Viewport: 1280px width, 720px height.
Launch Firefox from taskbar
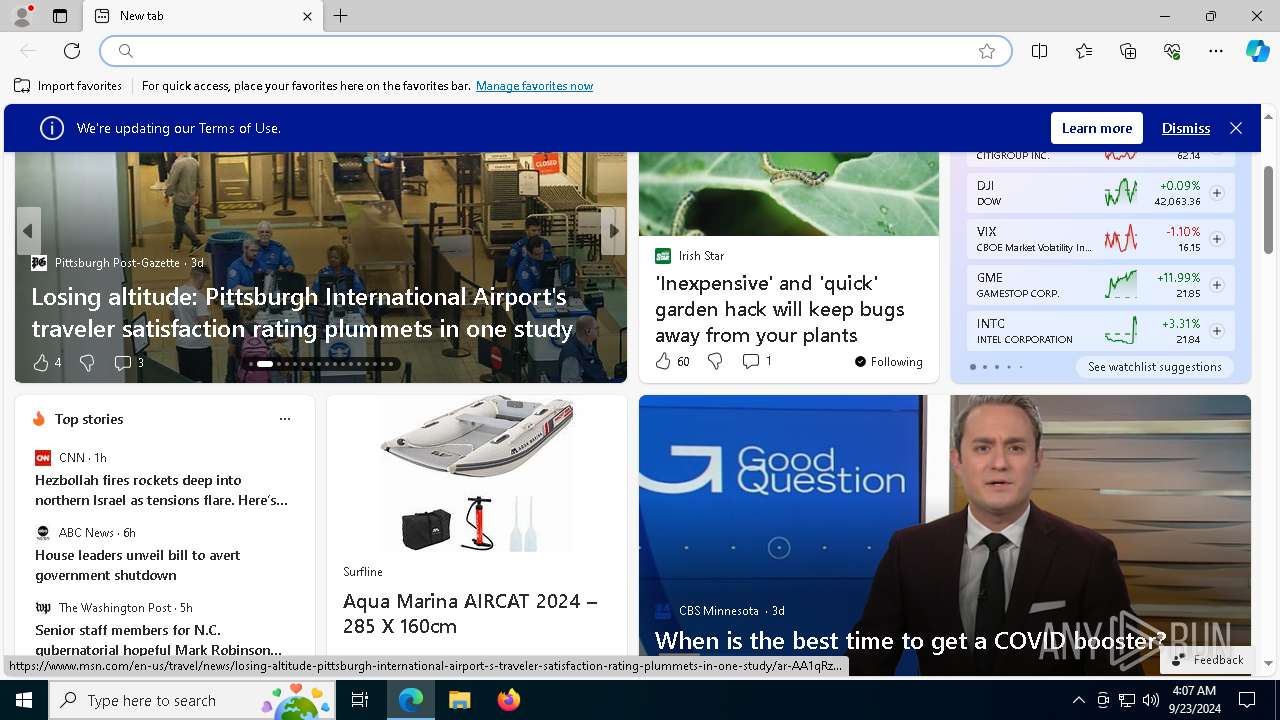508,700
